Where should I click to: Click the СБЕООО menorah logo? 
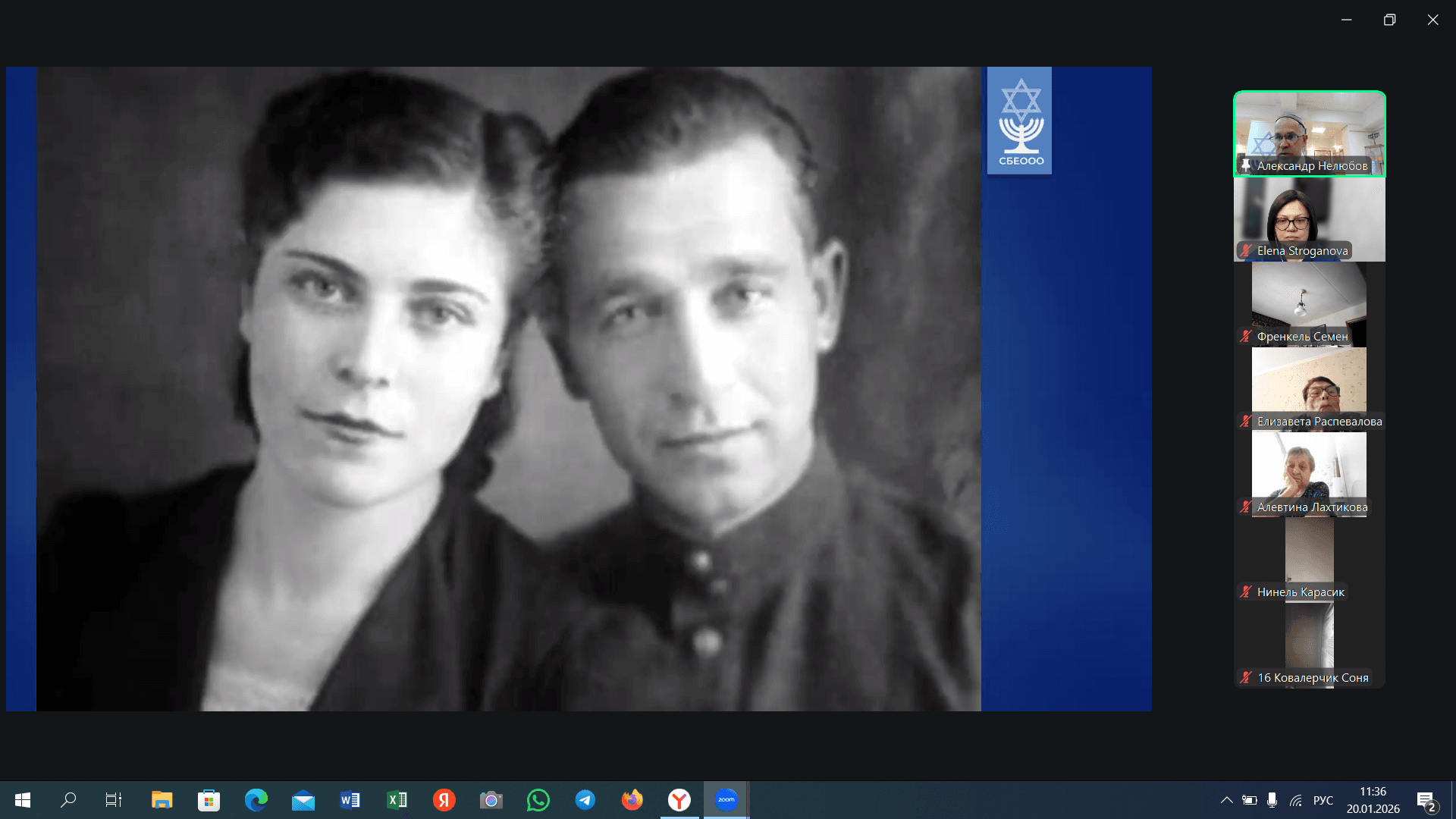(1020, 121)
